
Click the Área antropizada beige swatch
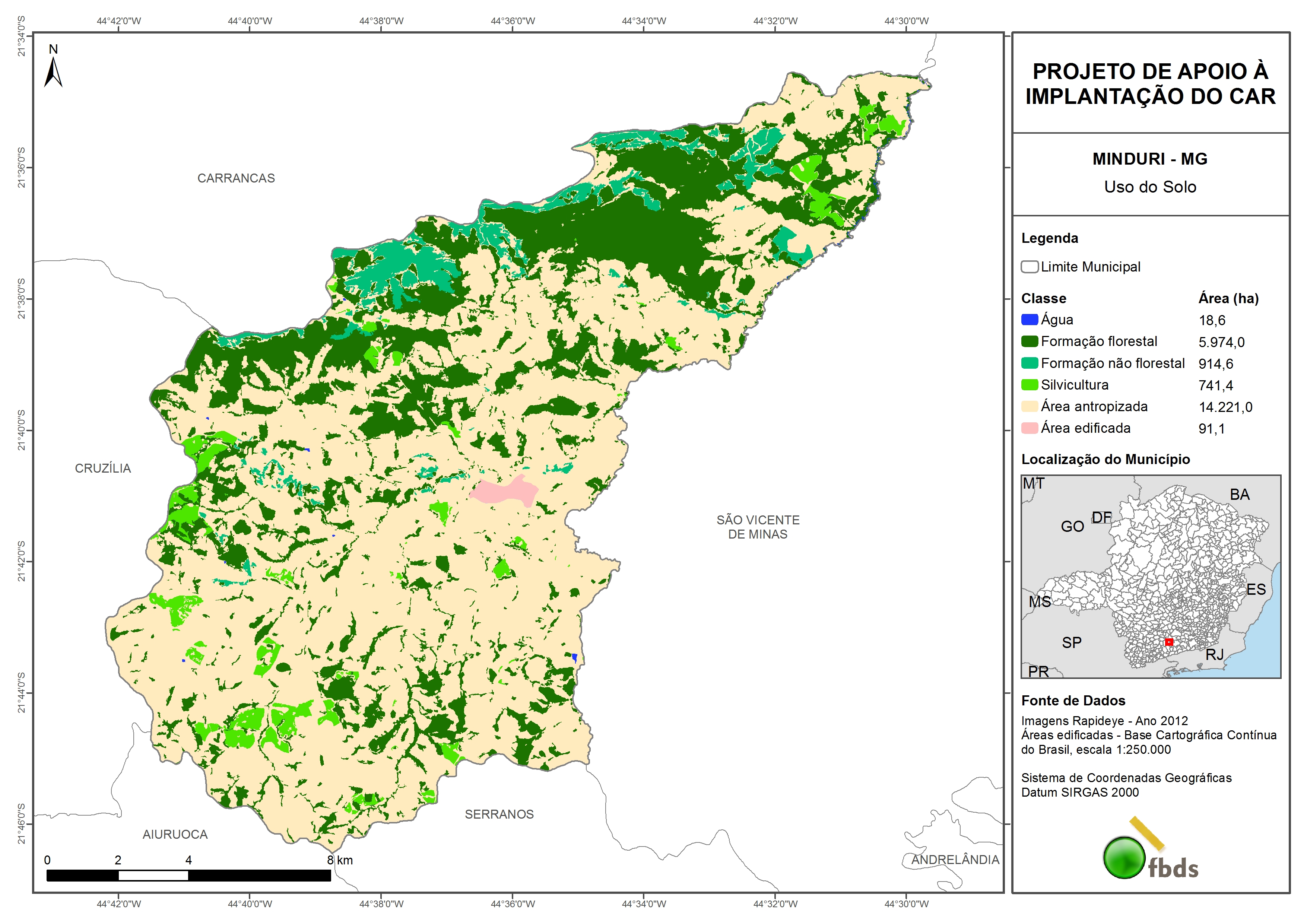click(1029, 406)
